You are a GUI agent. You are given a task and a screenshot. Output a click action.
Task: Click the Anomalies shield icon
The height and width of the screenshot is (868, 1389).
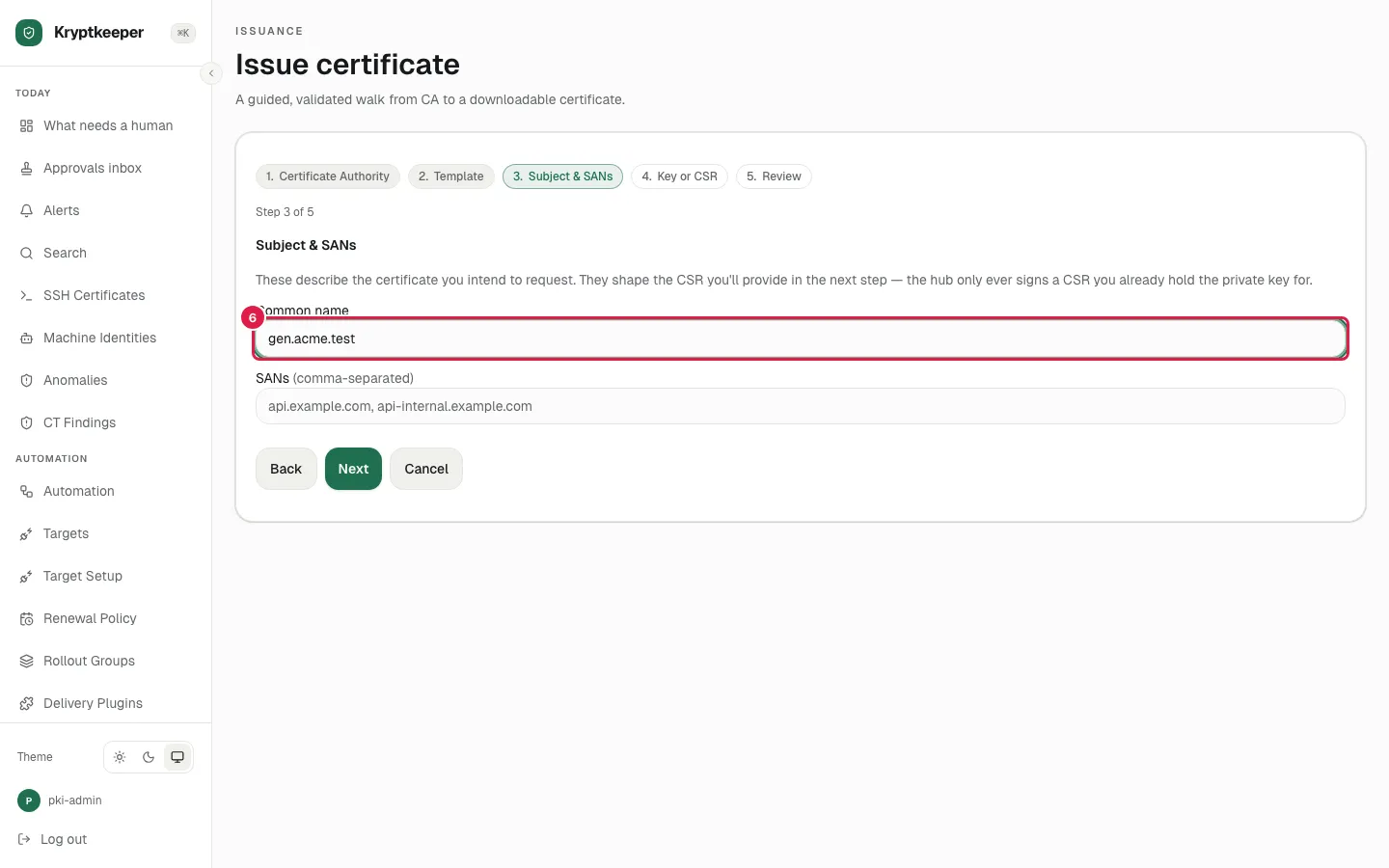pyautogui.click(x=26, y=381)
